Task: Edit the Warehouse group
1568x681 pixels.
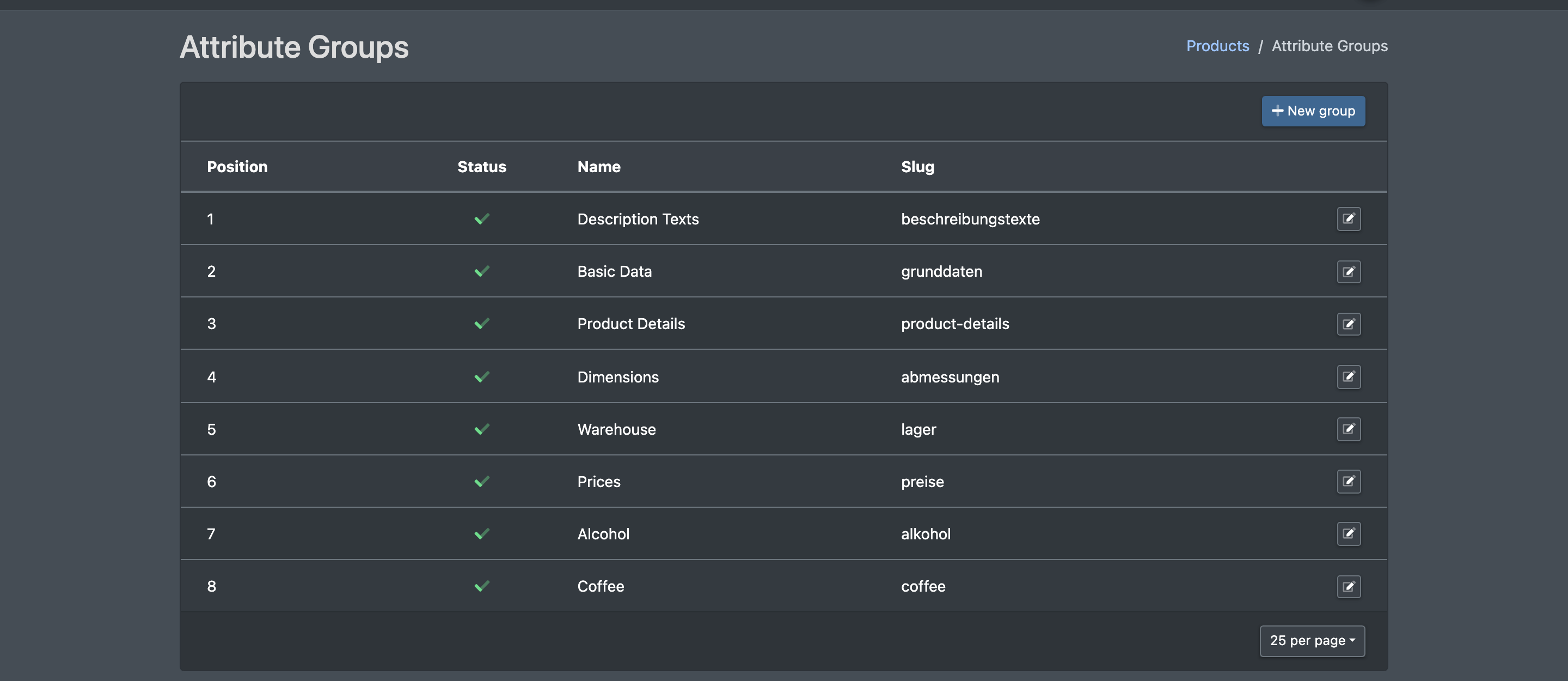Action: pyautogui.click(x=1348, y=429)
